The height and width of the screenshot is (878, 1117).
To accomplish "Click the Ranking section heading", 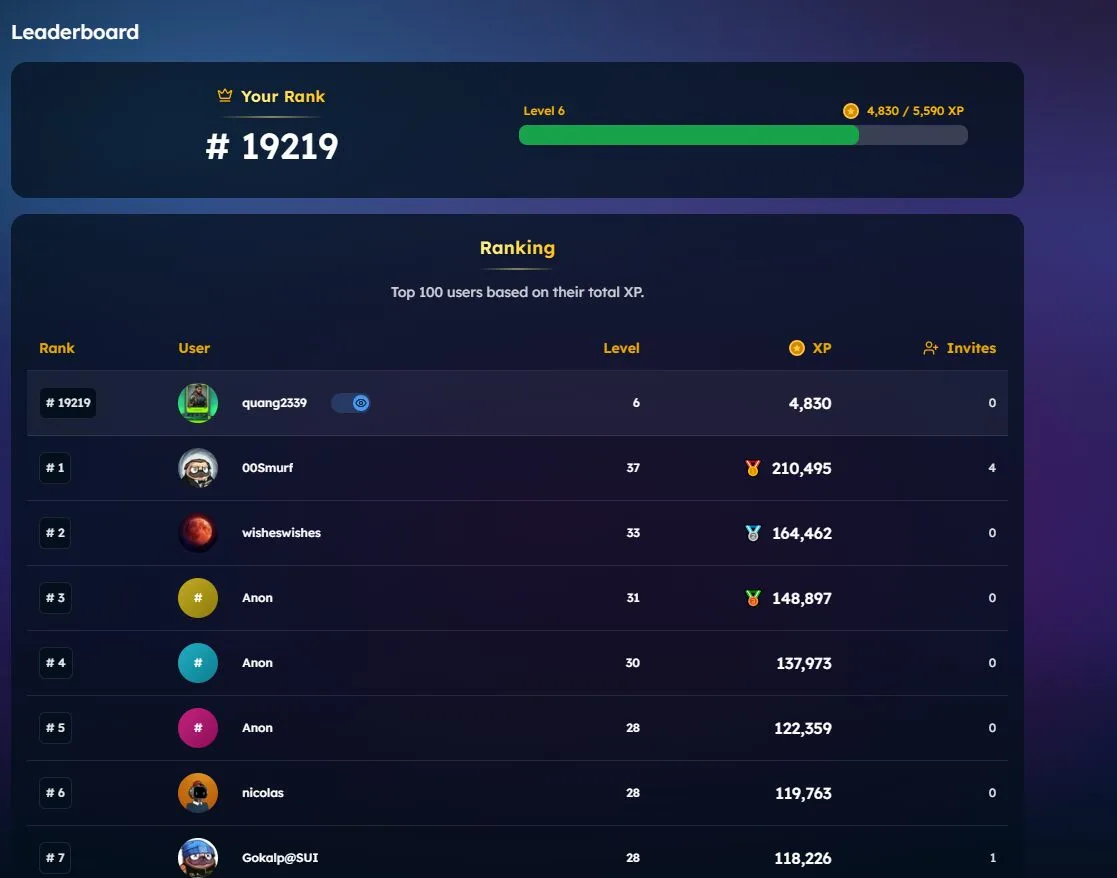I will [x=517, y=248].
